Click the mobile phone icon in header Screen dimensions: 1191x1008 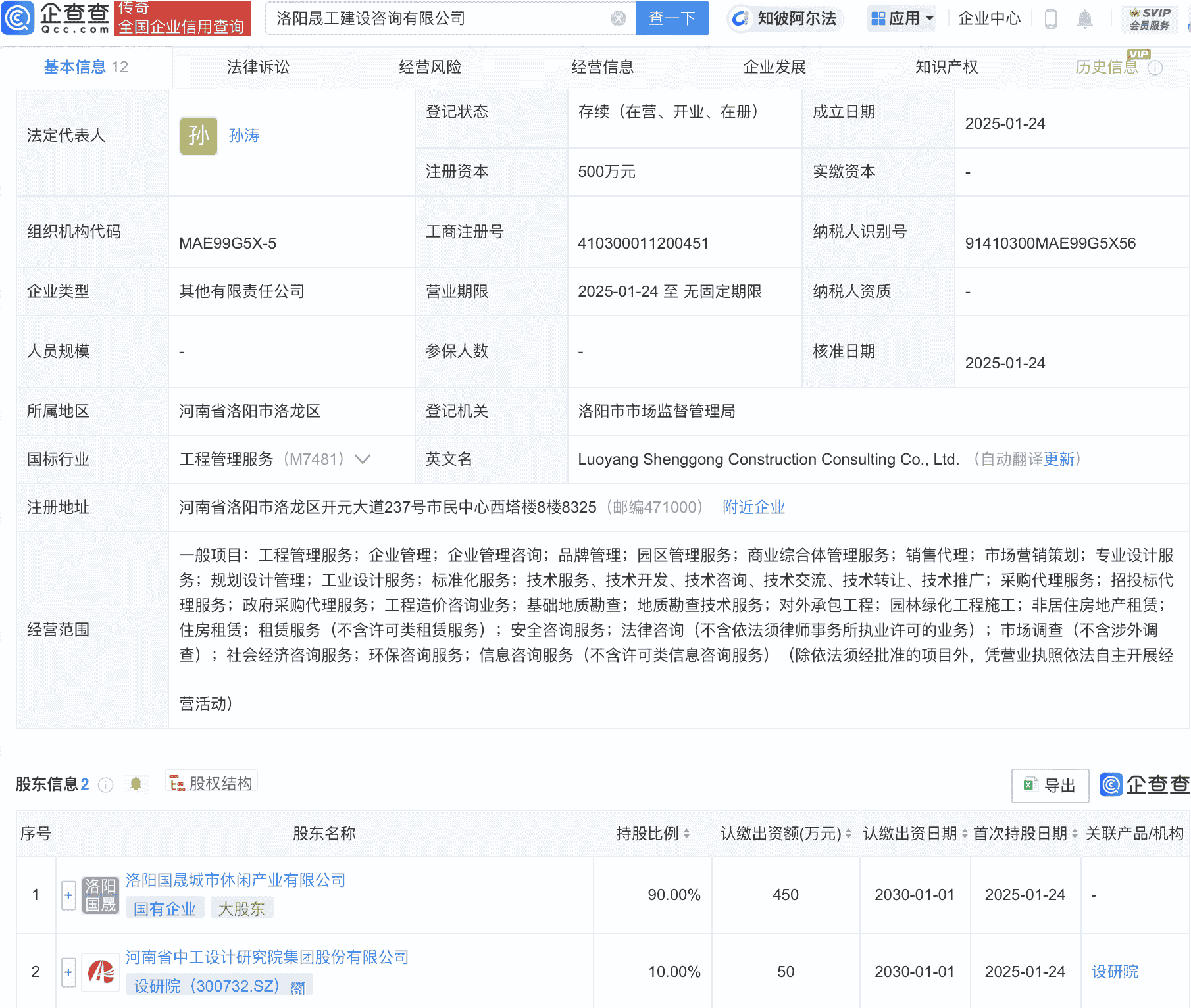click(1050, 18)
